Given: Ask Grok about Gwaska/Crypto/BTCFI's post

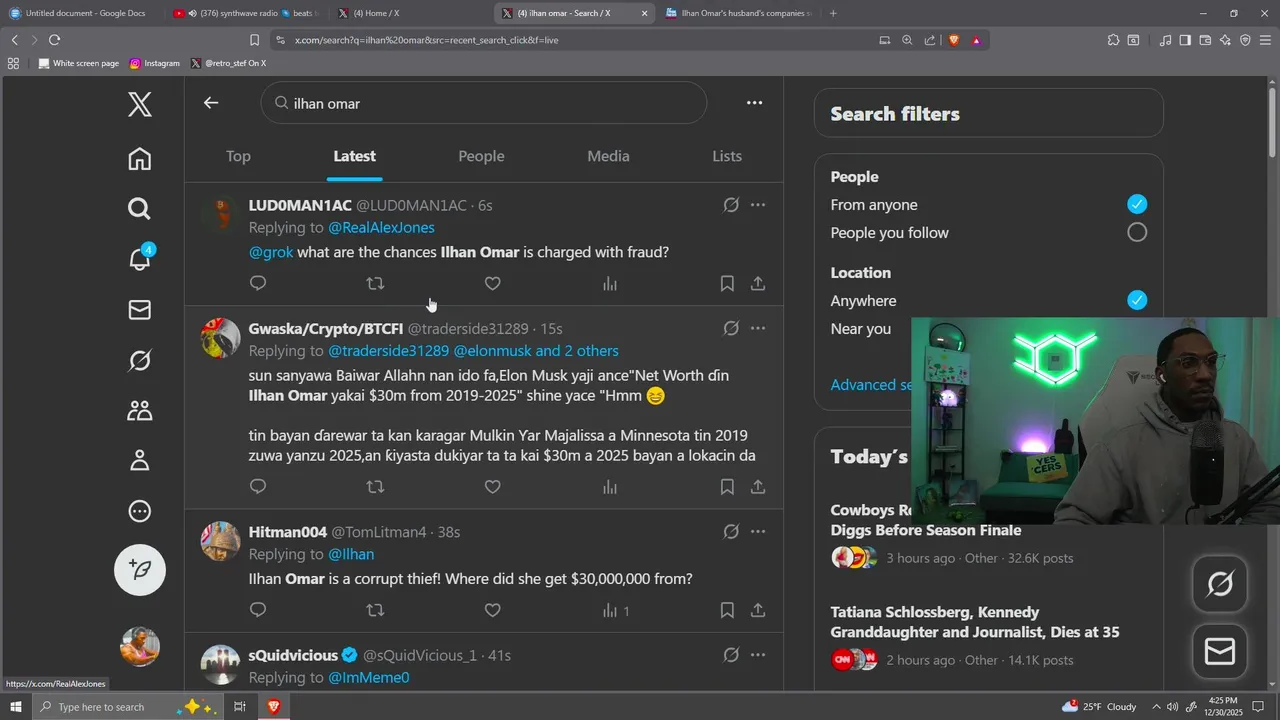Looking at the screenshot, I should [x=731, y=328].
